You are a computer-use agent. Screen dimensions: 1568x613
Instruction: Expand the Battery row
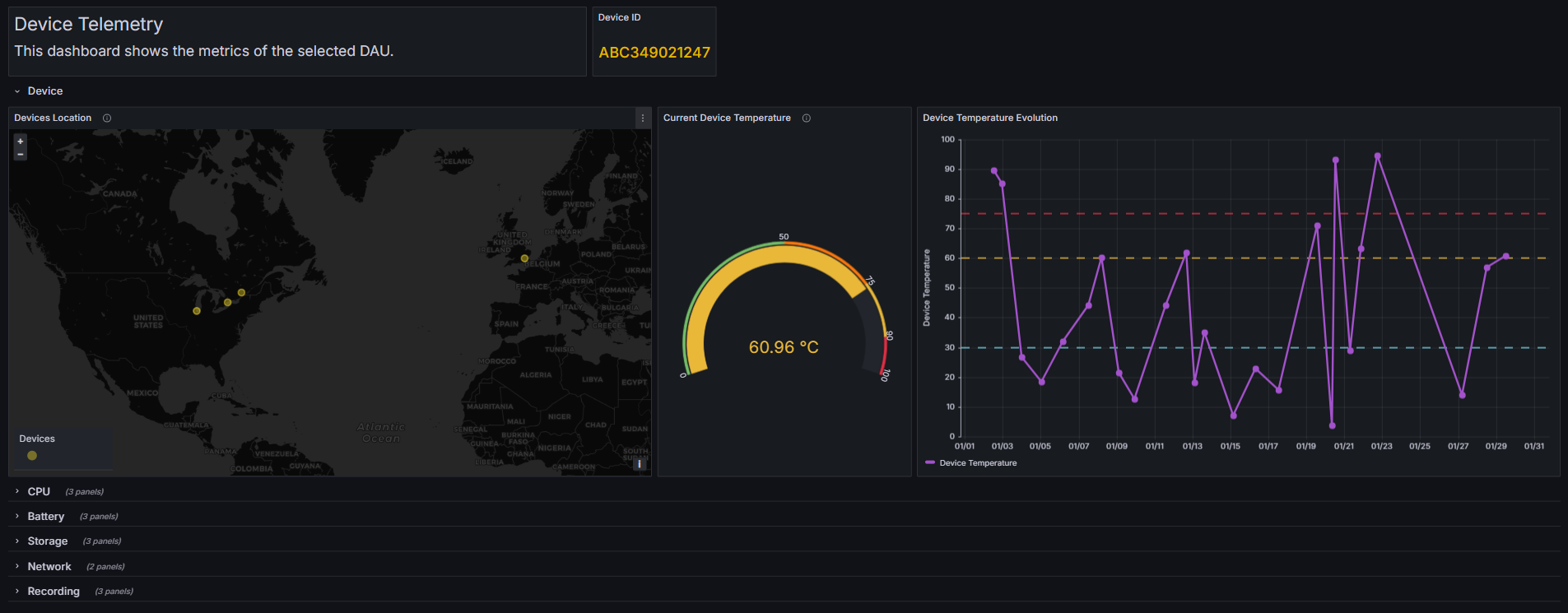pyautogui.click(x=45, y=516)
